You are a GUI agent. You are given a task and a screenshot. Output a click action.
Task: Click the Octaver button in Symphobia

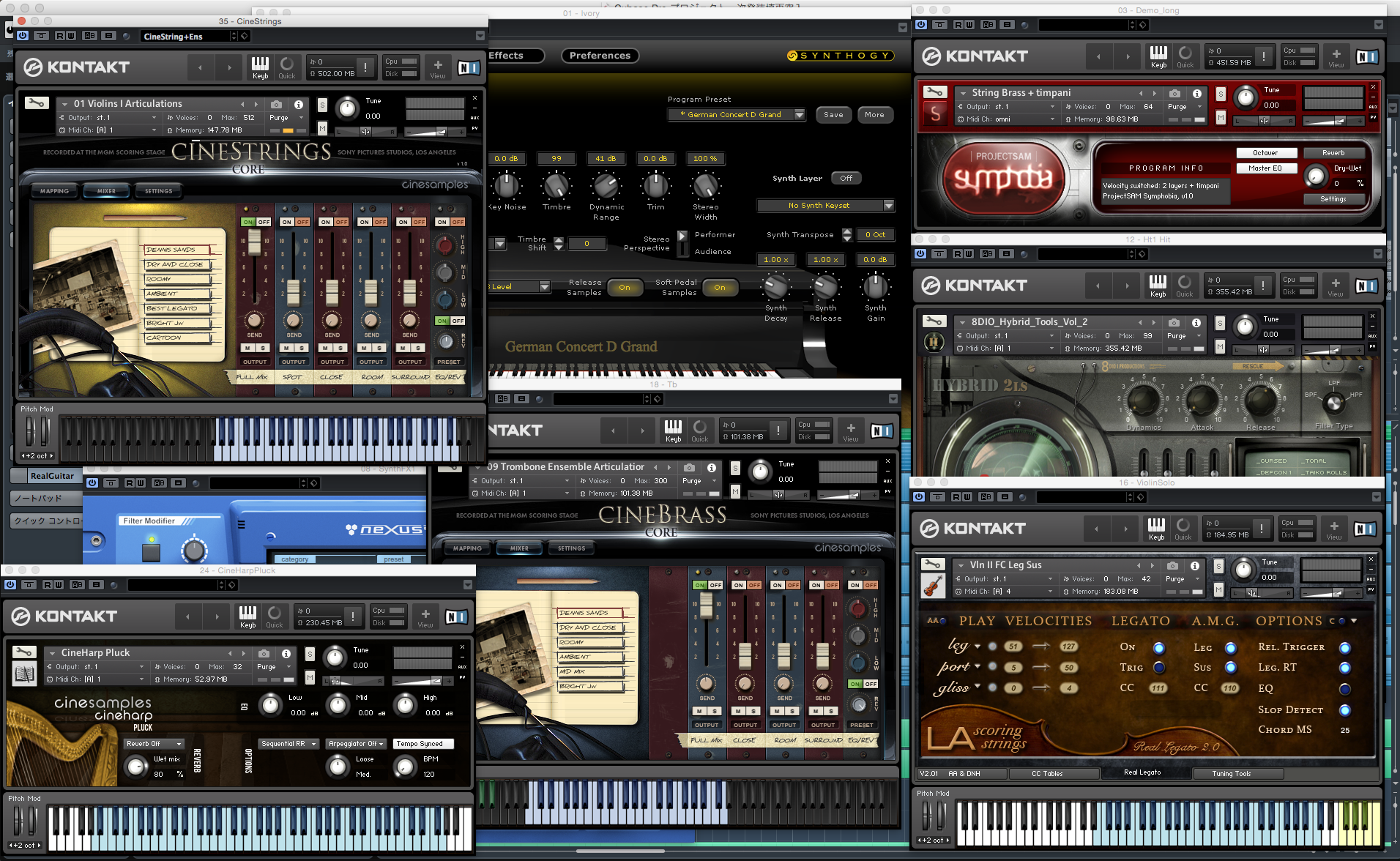pos(1266,152)
